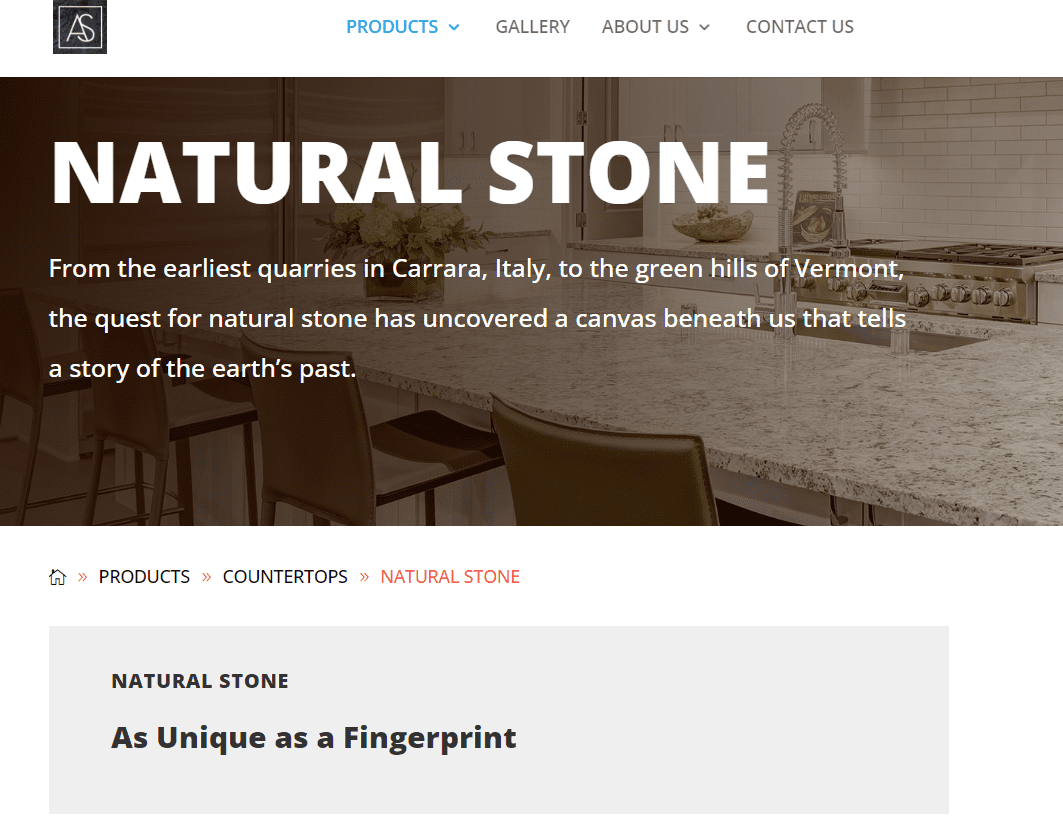1063x817 pixels.
Task: Navigate to COUNTERTOPS breadcrumb link
Action: click(285, 577)
